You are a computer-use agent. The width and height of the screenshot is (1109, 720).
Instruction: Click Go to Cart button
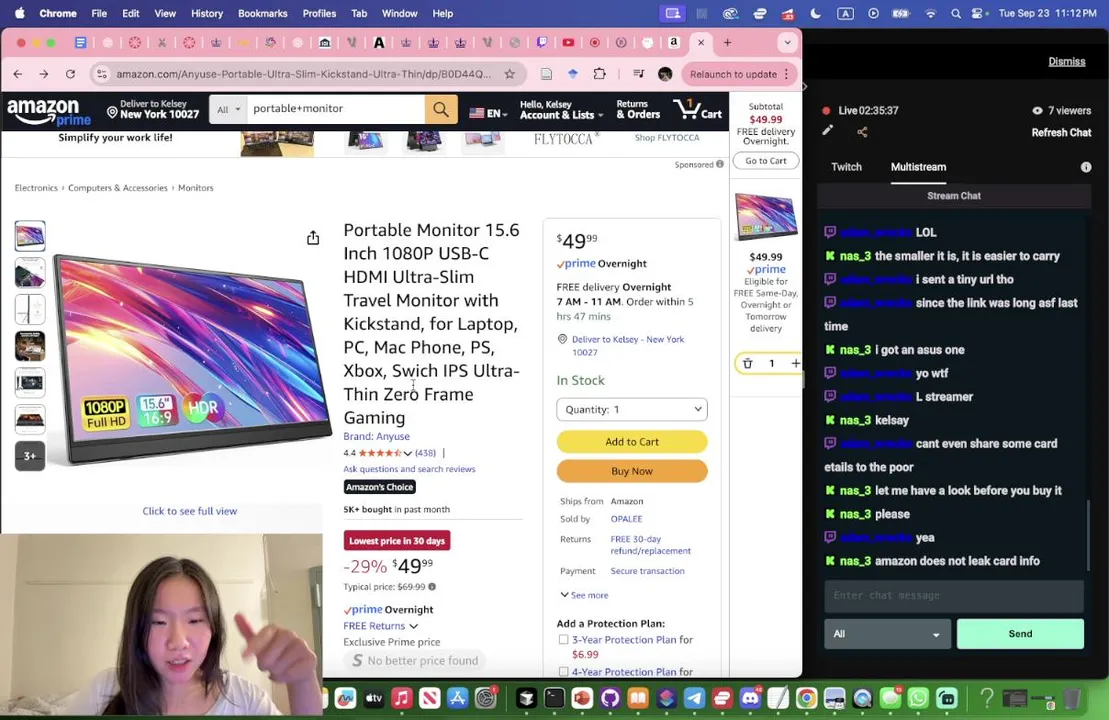click(x=765, y=161)
